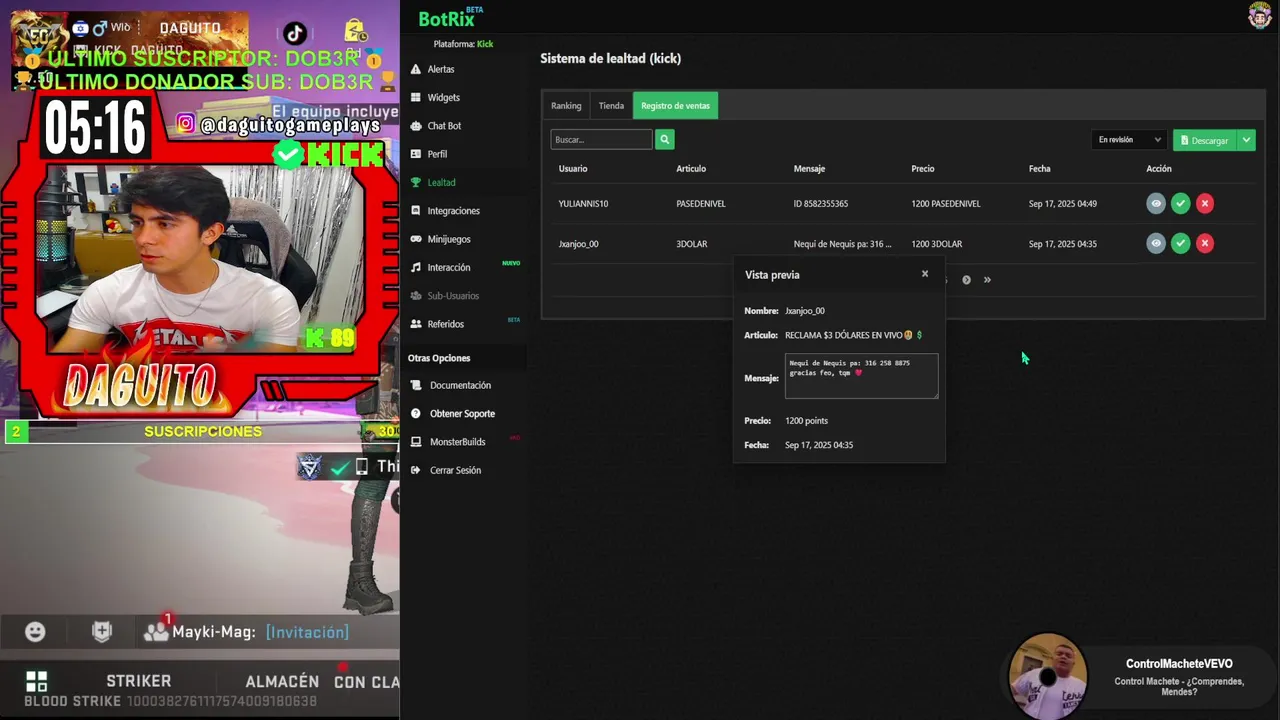1280x720 pixels.
Task: Open ALMACÉN tab in the game
Action: [x=282, y=681]
